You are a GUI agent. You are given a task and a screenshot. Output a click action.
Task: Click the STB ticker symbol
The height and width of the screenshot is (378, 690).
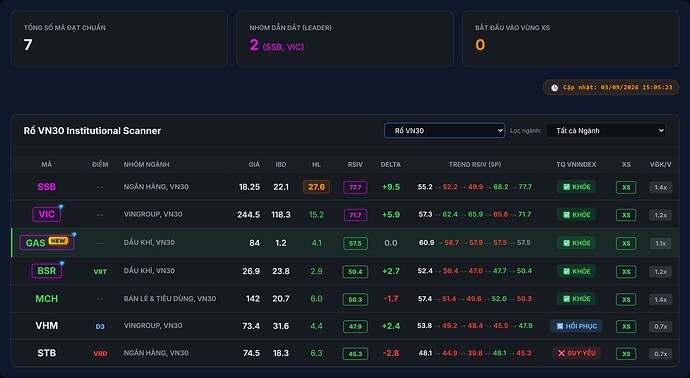[47, 353]
